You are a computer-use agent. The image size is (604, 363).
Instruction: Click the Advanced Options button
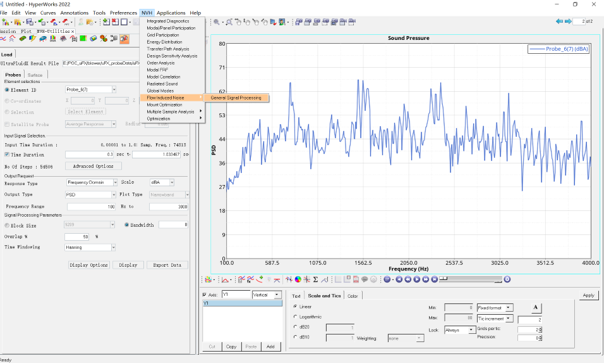(93, 166)
